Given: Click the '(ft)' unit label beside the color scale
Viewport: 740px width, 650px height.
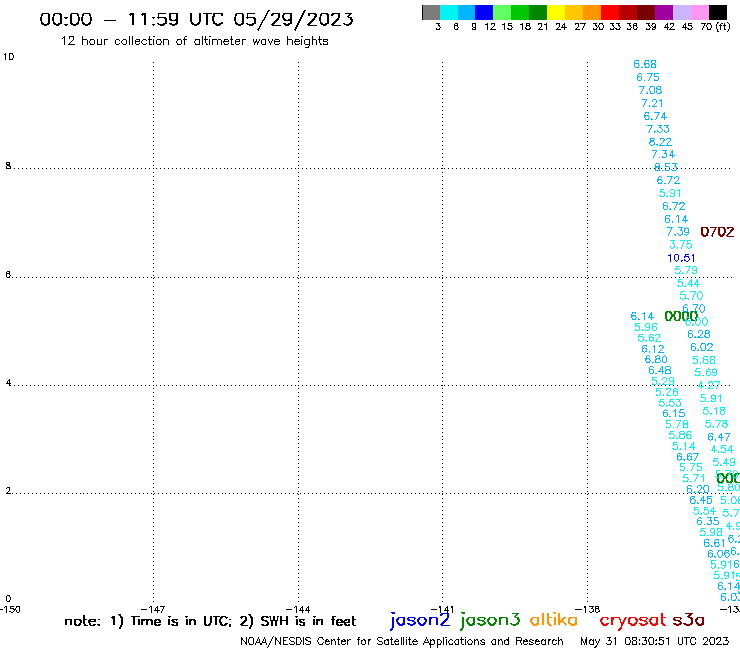Looking at the screenshot, I should tap(723, 27).
